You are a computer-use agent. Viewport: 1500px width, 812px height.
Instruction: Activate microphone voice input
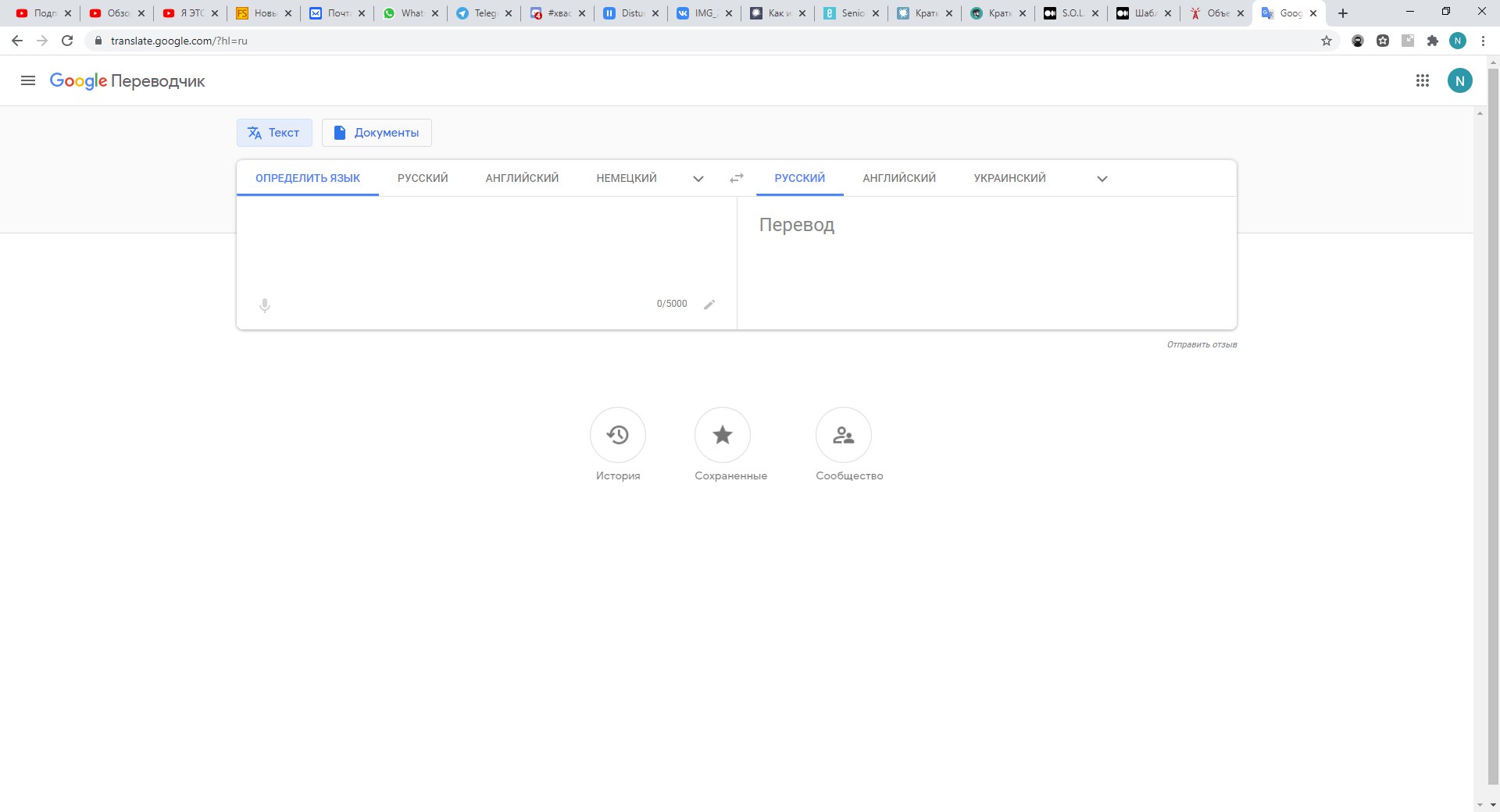point(265,305)
